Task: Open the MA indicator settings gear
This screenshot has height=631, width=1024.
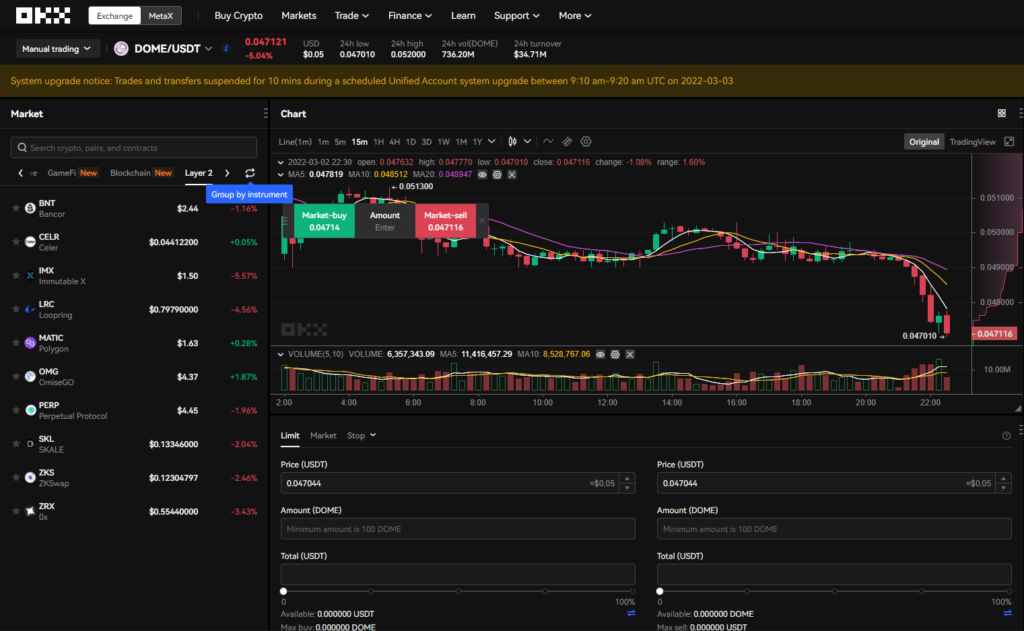Action: click(497, 174)
